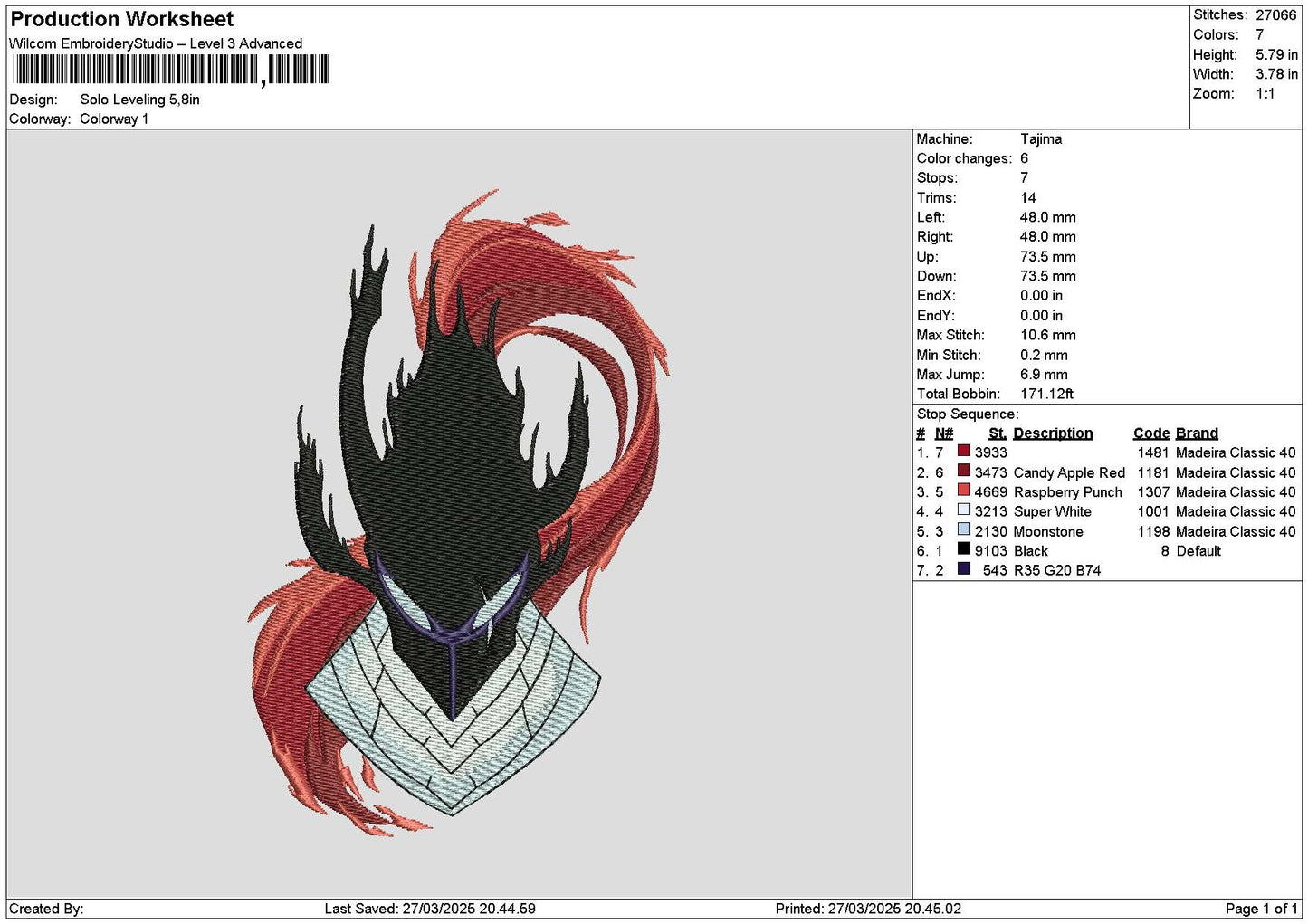
Task: Click the Super White color swatch
Action: click(x=964, y=510)
